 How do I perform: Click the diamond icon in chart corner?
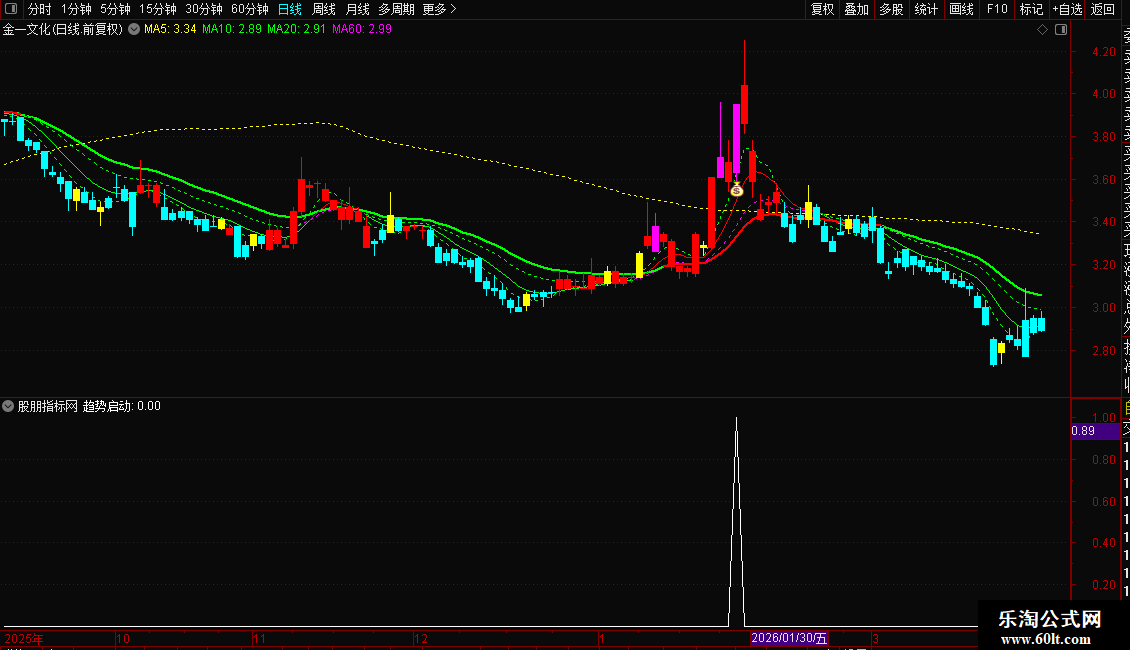1042,30
